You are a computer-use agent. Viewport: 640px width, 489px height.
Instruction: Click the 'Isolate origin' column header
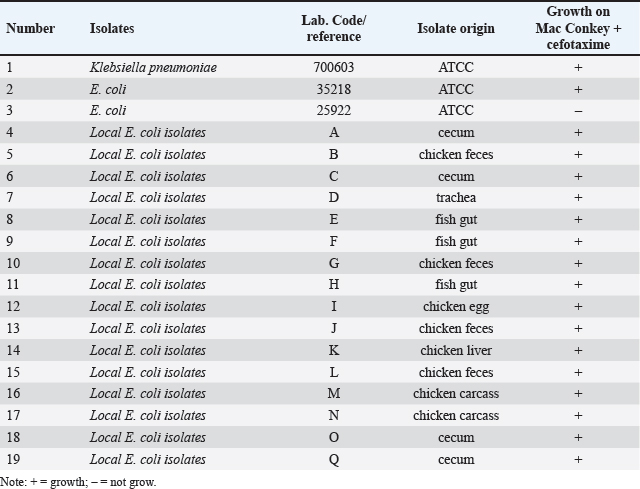pos(456,29)
